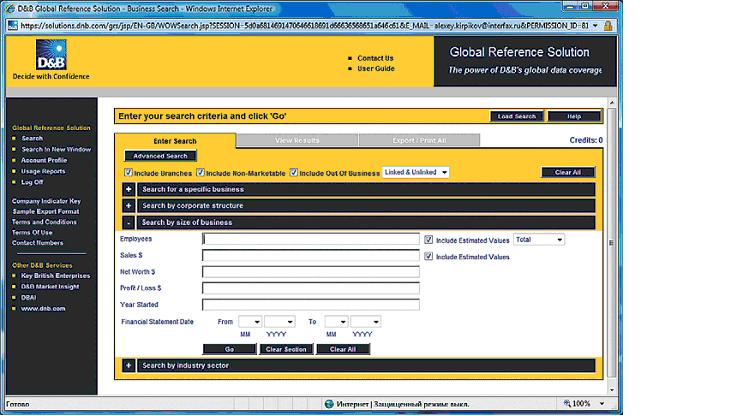This screenshot has height=416, width=736.
Task: Toggle Include Out Of Business checkbox
Action: pos(294,172)
